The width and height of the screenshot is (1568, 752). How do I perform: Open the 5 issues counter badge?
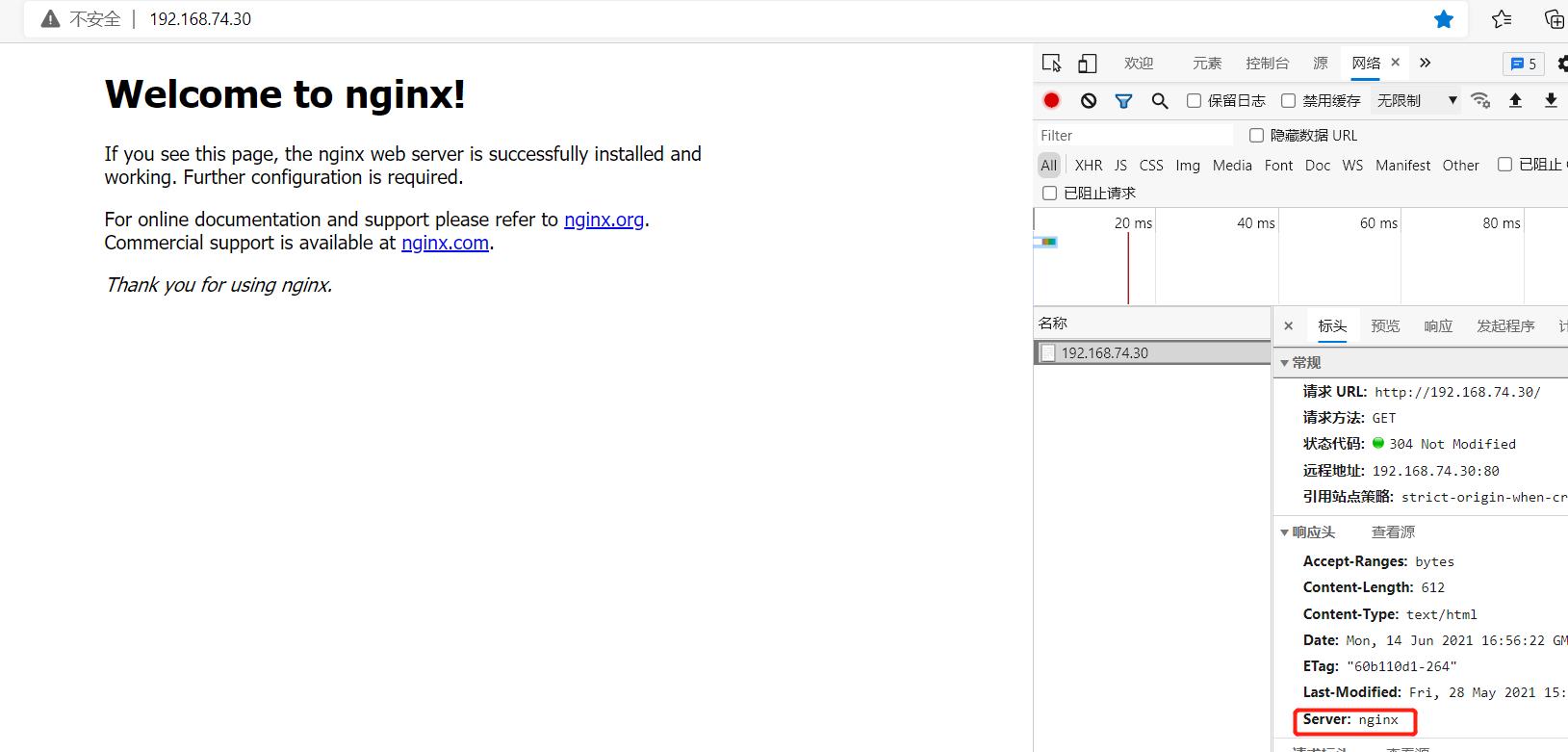tap(1524, 64)
